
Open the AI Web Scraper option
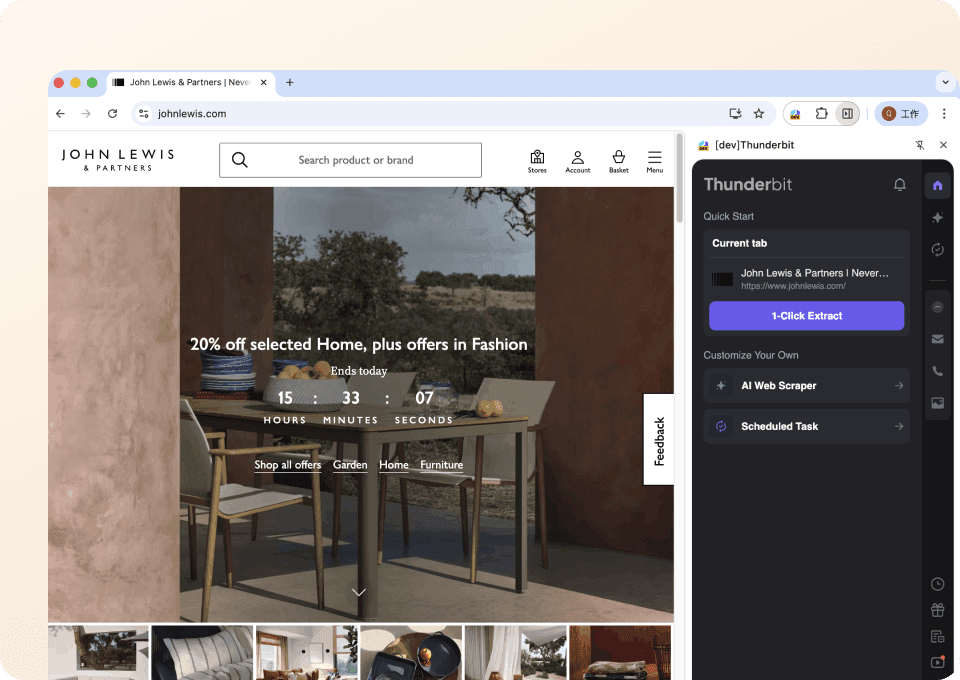click(806, 386)
